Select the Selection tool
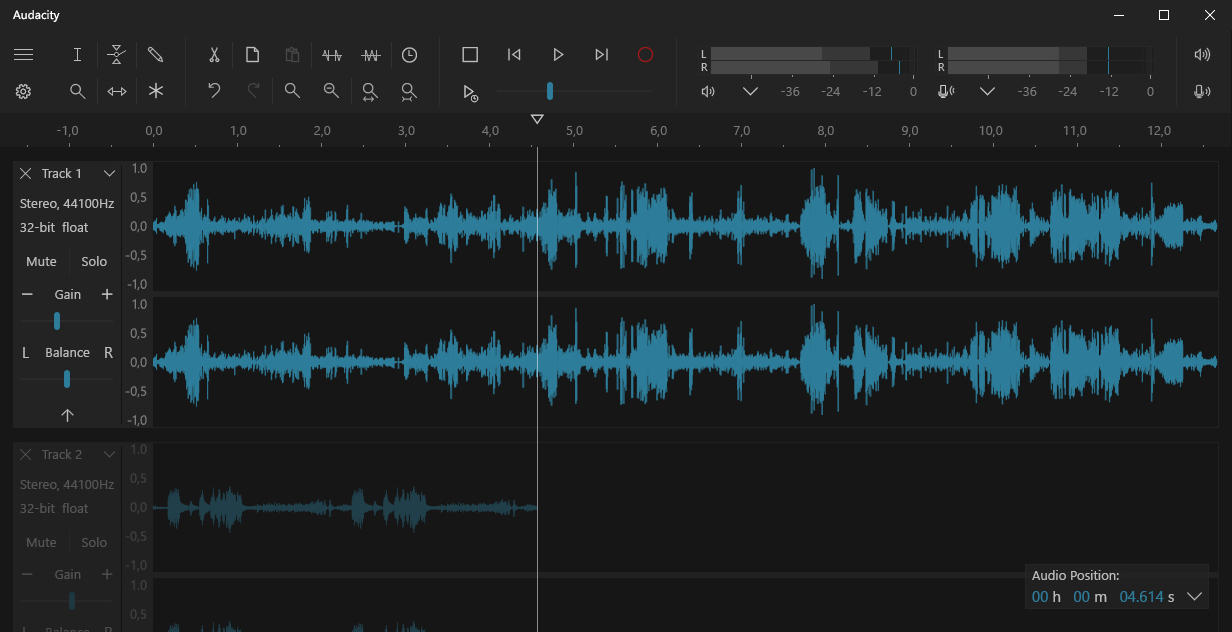This screenshot has width=1232, height=632. click(x=77, y=55)
